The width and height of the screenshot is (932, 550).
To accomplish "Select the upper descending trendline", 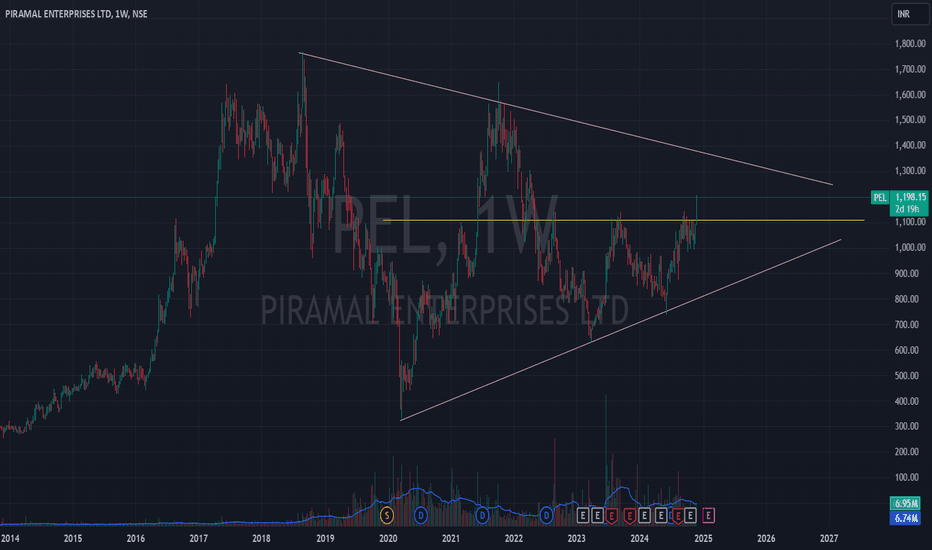I will pos(565,119).
